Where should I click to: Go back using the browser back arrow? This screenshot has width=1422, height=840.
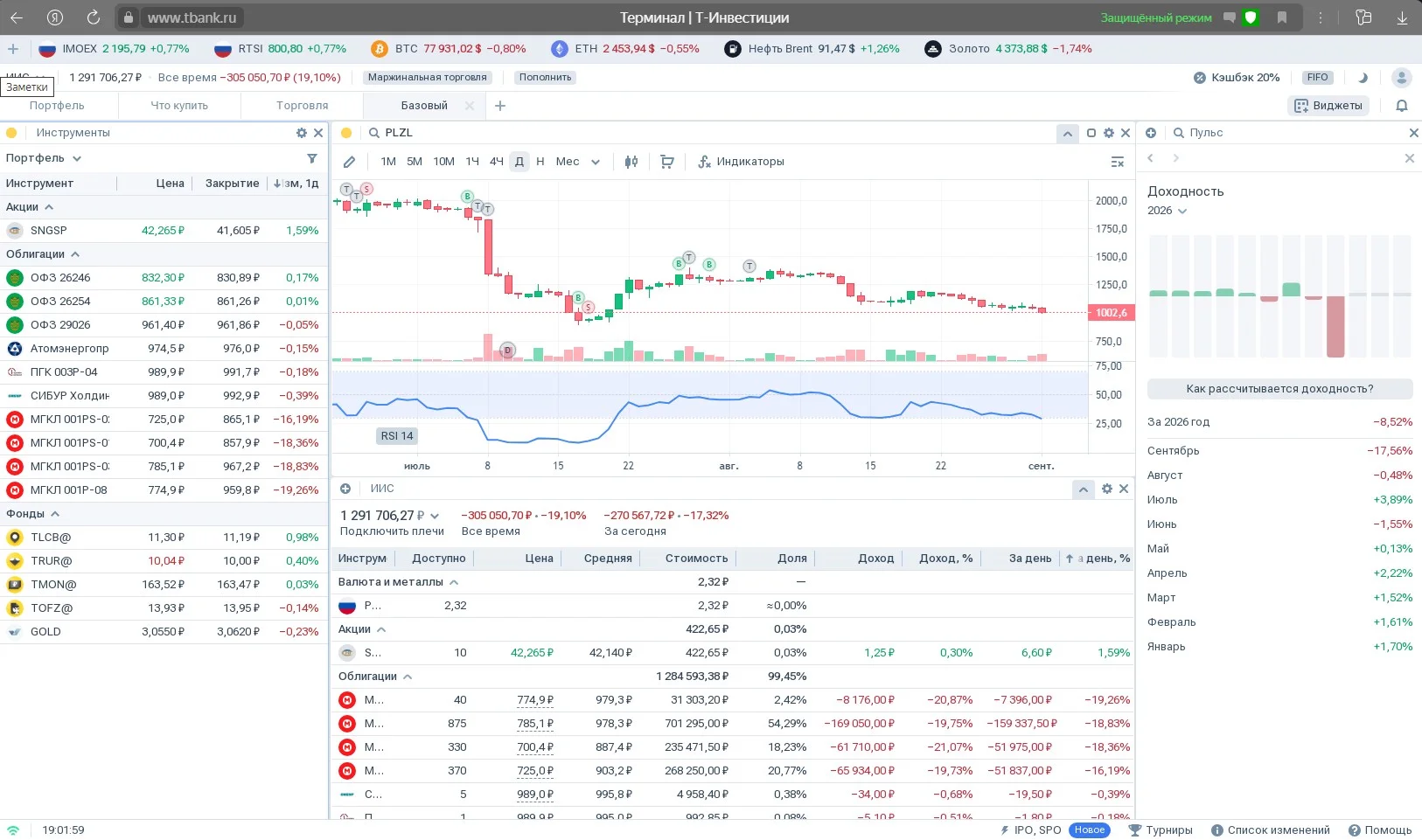[x=17, y=17]
